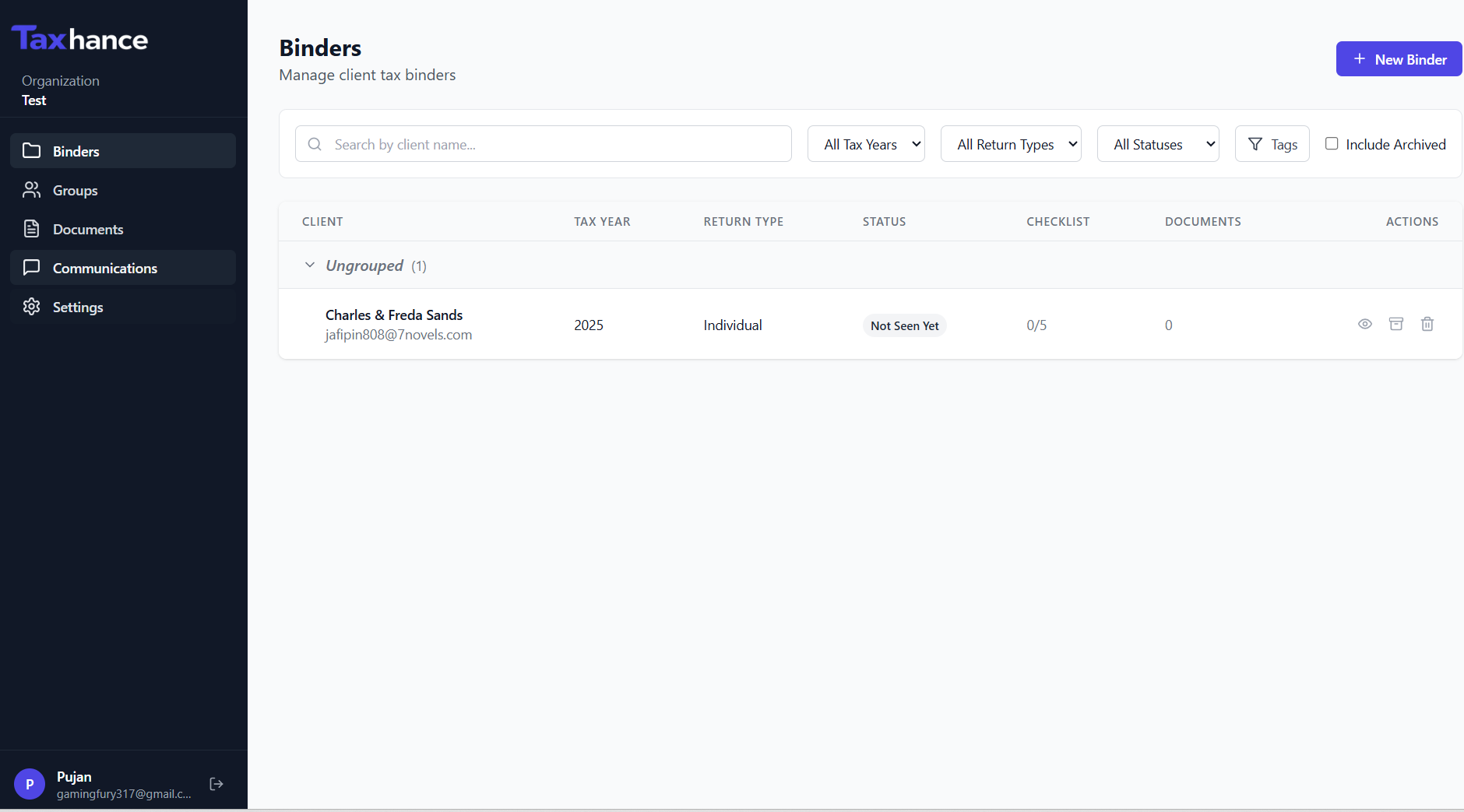
Task: Click the Not Seen Yet status badge
Action: click(904, 325)
